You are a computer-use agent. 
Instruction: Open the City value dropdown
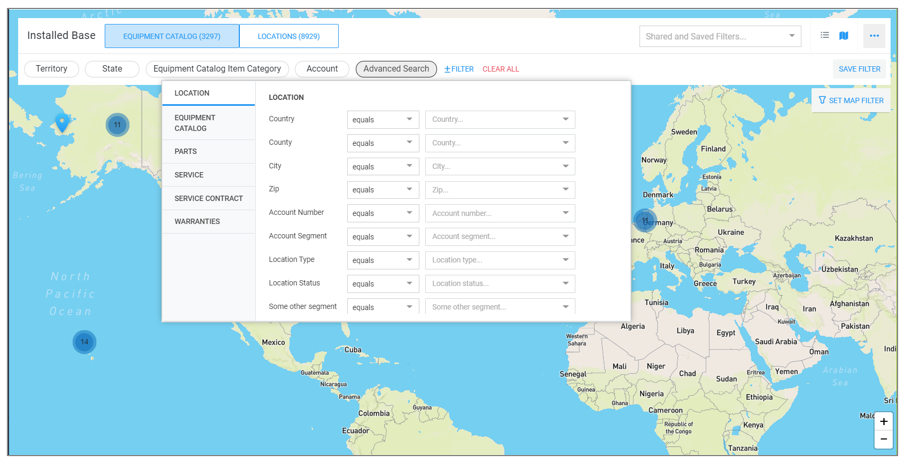(500, 166)
